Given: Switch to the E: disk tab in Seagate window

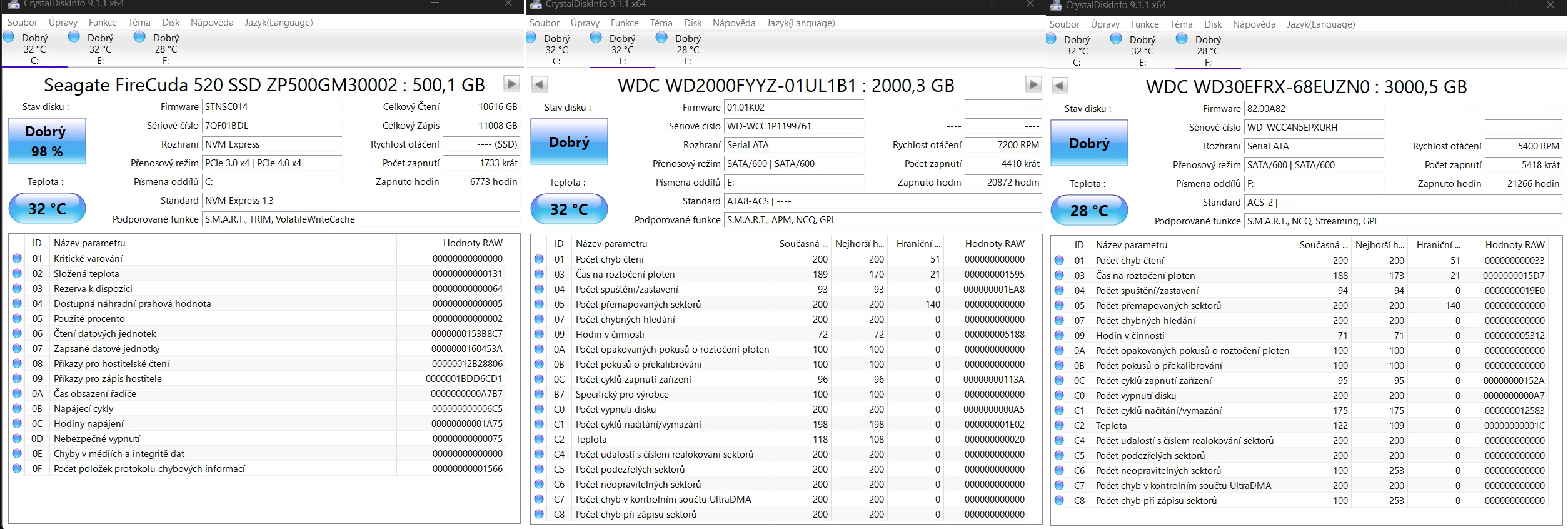Looking at the screenshot, I should point(100,49).
